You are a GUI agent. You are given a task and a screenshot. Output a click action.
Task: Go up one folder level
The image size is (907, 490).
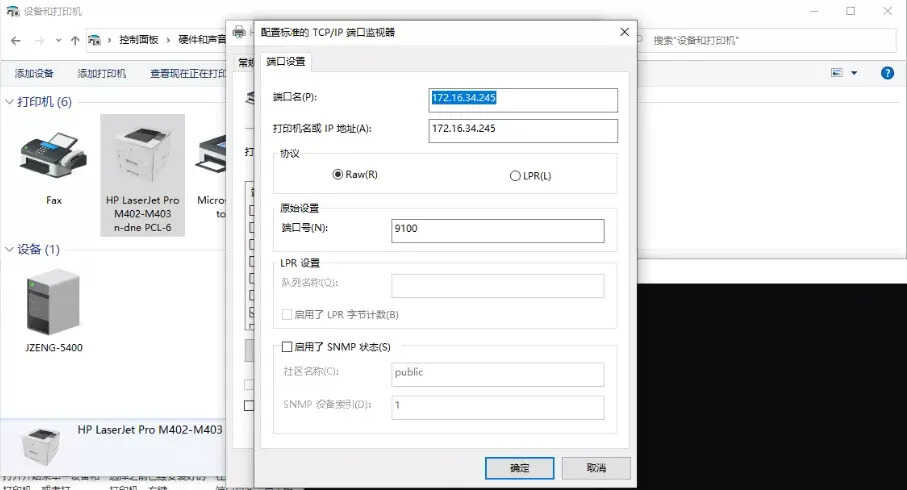[75, 41]
